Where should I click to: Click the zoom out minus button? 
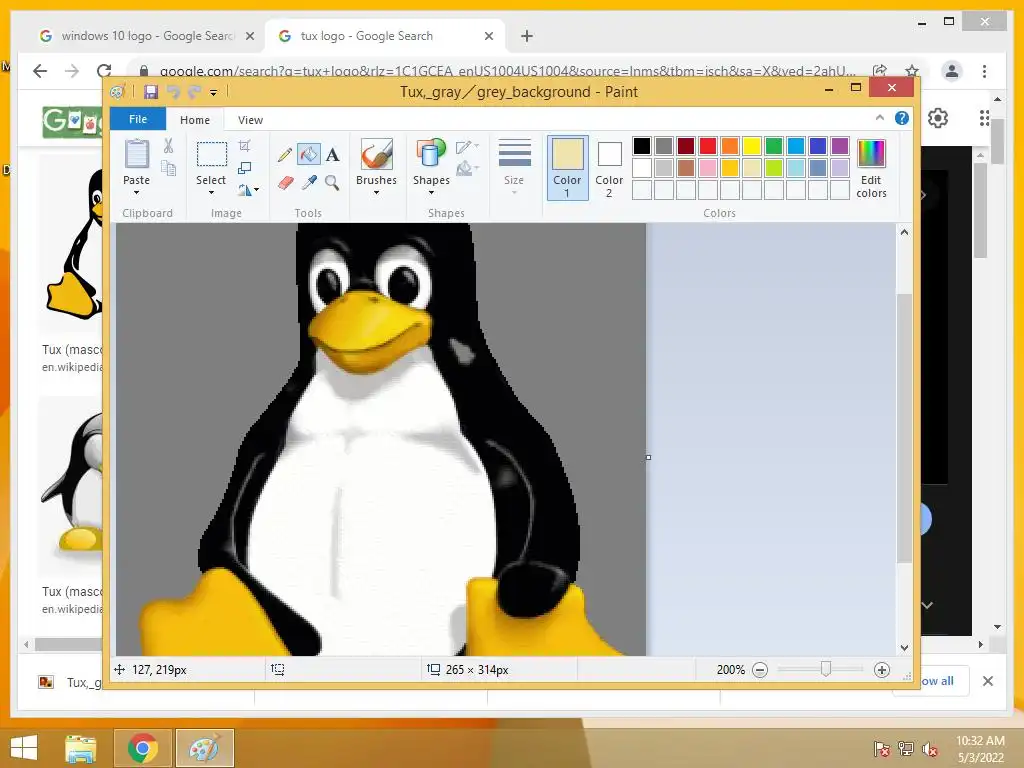click(760, 670)
